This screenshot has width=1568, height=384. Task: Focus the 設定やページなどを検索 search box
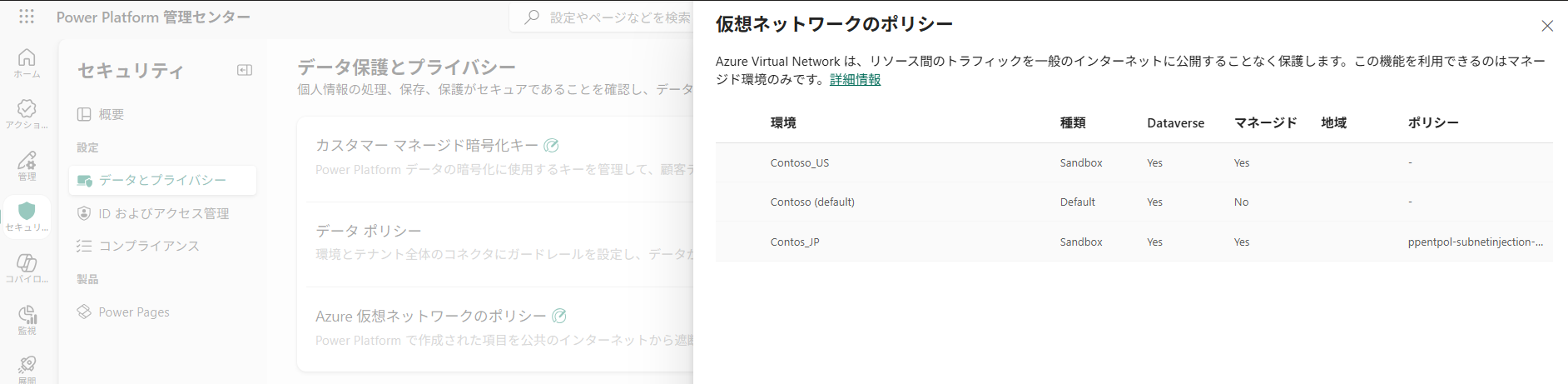pos(601,17)
